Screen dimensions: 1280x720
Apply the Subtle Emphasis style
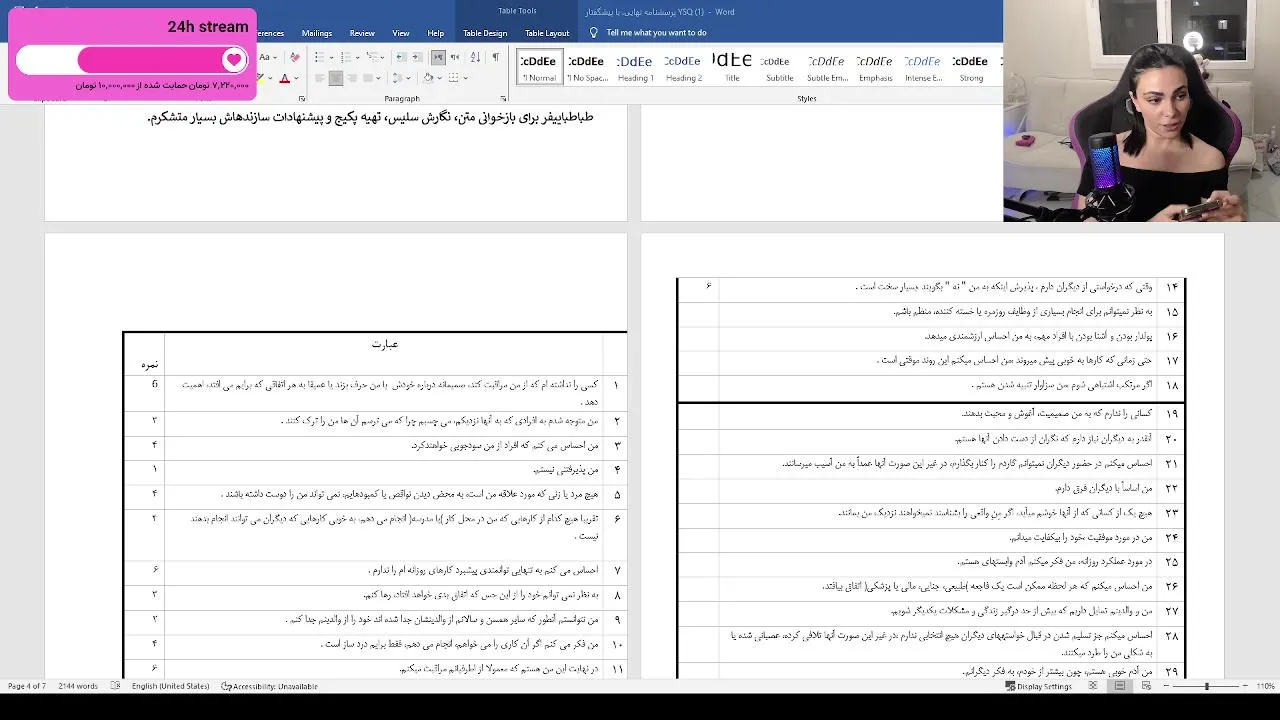tap(827, 67)
